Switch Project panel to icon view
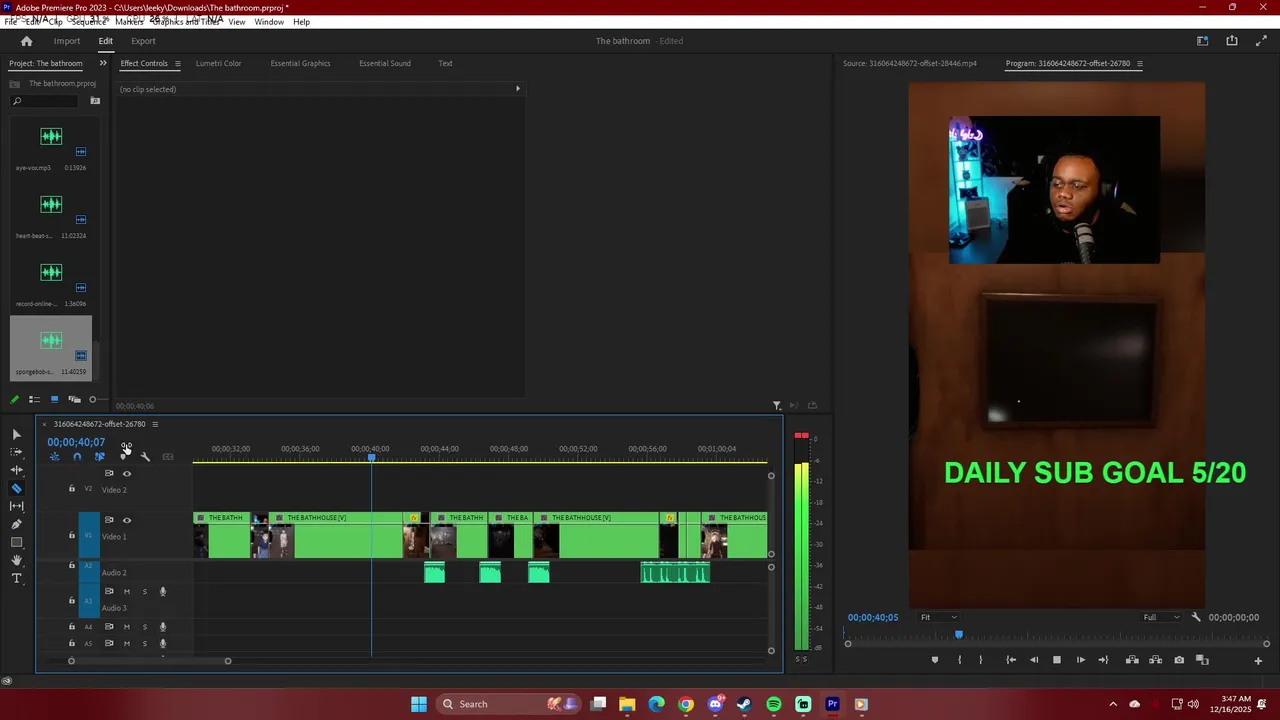 [x=54, y=400]
